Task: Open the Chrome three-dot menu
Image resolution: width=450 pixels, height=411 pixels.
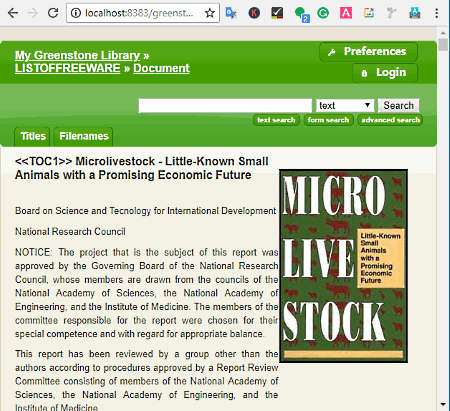Action: [x=437, y=13]
